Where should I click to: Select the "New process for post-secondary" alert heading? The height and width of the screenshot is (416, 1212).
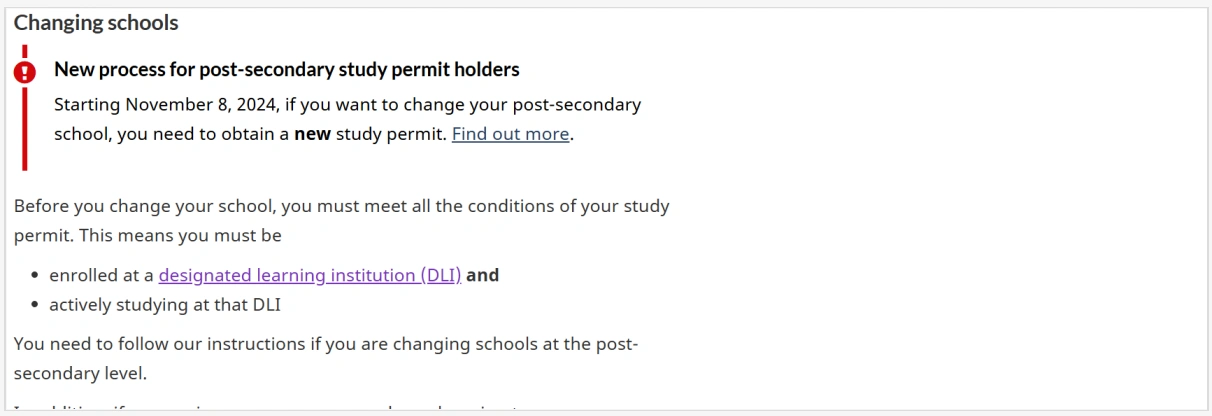(x=287, y=70)
